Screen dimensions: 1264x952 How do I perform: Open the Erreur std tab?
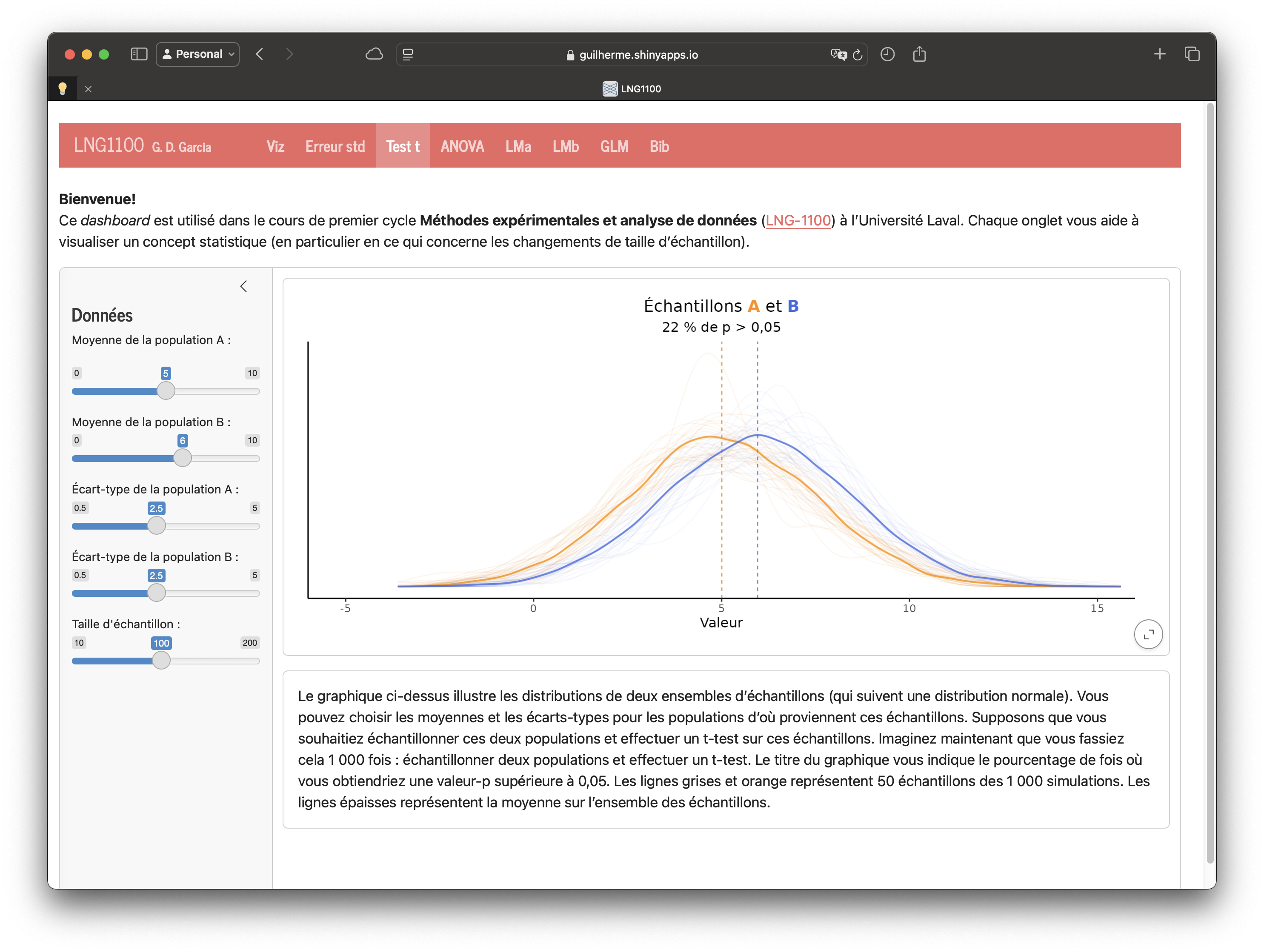(335, 146)
